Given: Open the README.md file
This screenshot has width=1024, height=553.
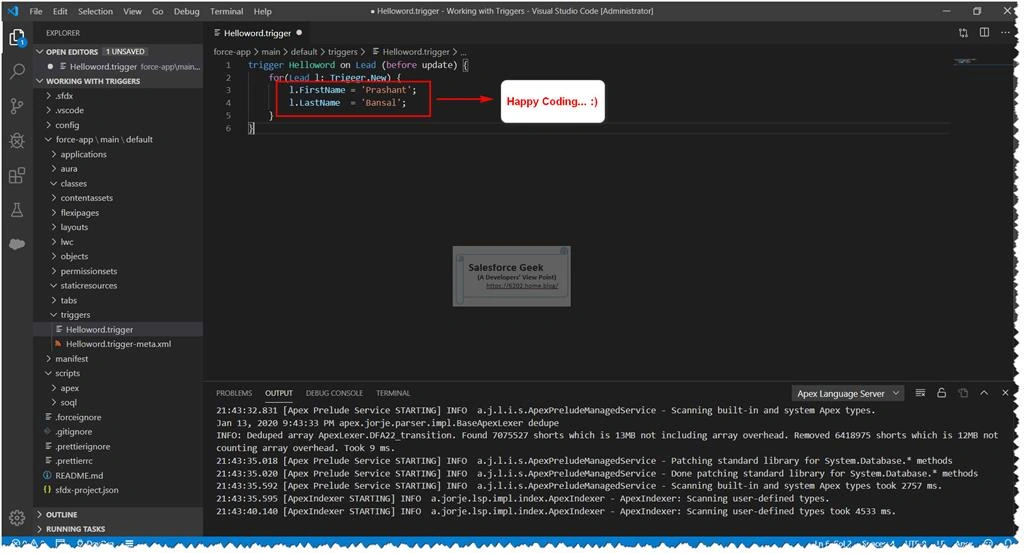Looking at the screenshot, I should (118, 476).
